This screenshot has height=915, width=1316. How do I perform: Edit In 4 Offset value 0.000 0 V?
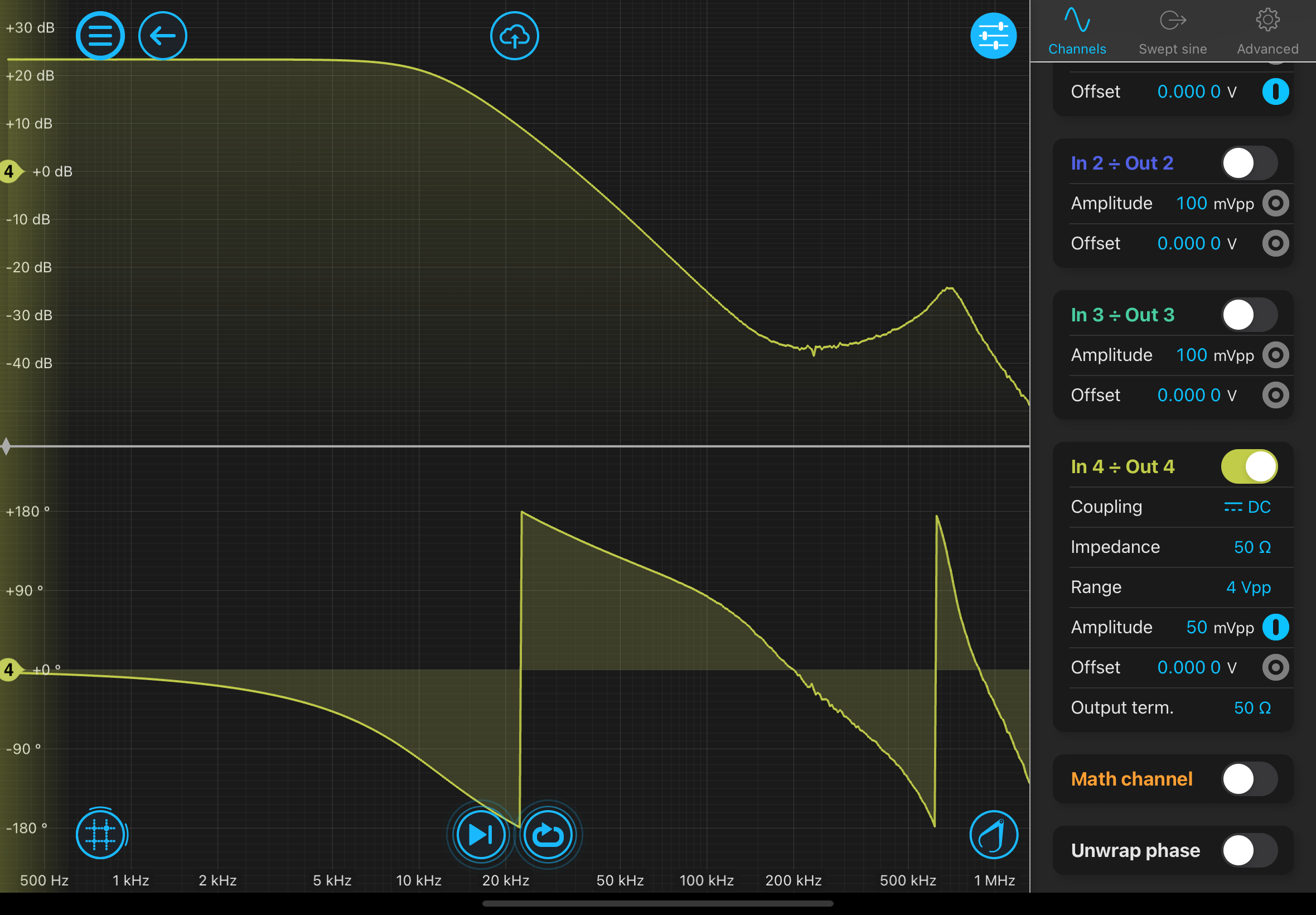point(1197,667)
